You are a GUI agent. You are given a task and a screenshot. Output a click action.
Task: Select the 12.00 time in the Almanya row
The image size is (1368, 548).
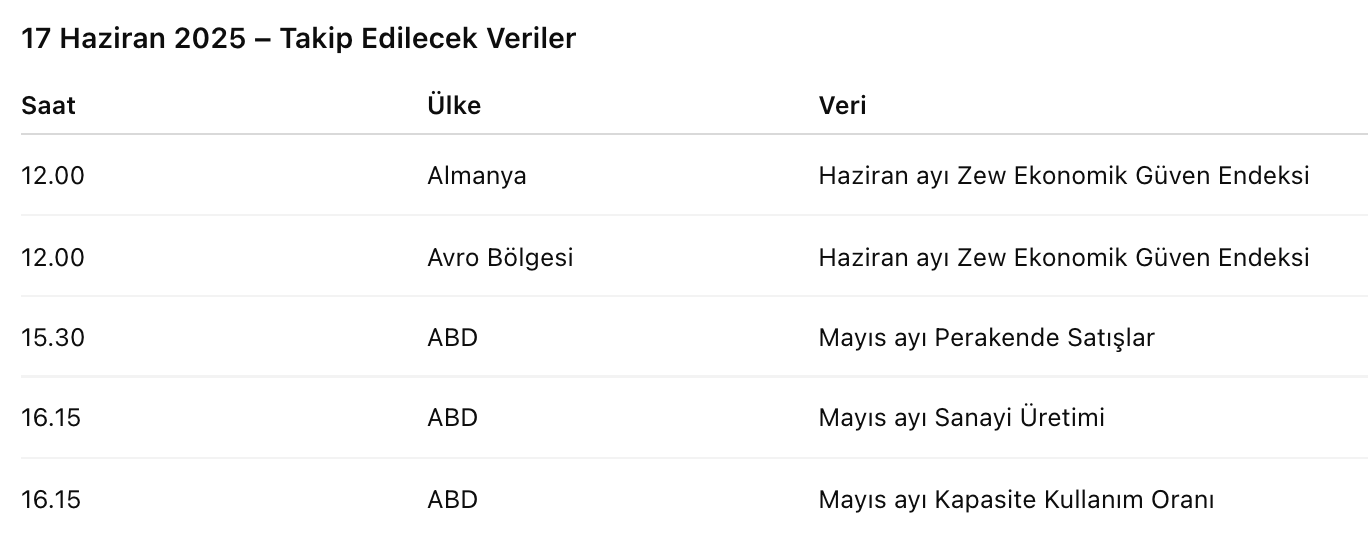click(53, 176)
